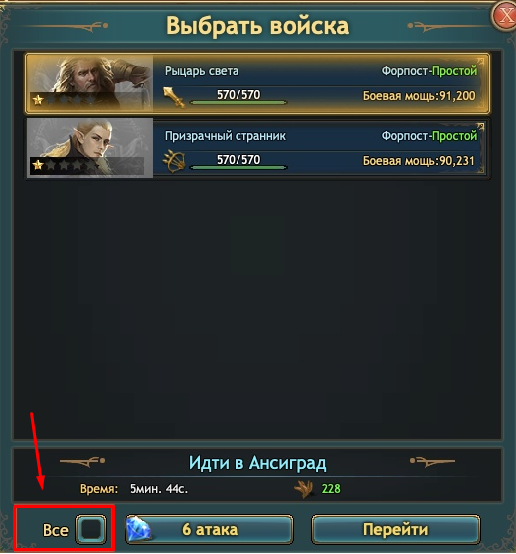Screen dimensions: 516x554
Task: Tick the "Все" select-all checkbox
Action: (x=91, y=529)
